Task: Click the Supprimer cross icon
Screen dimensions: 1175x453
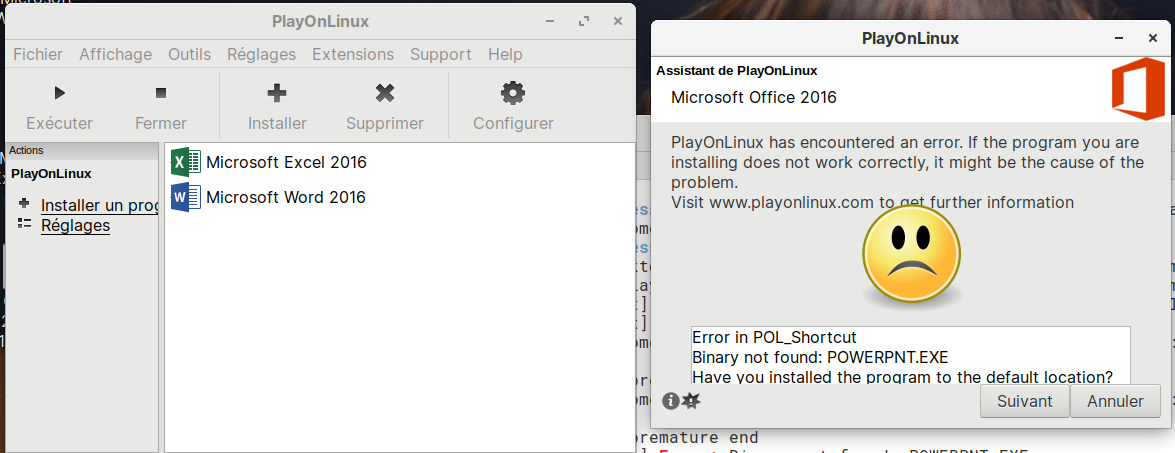Action: [384, 94]
